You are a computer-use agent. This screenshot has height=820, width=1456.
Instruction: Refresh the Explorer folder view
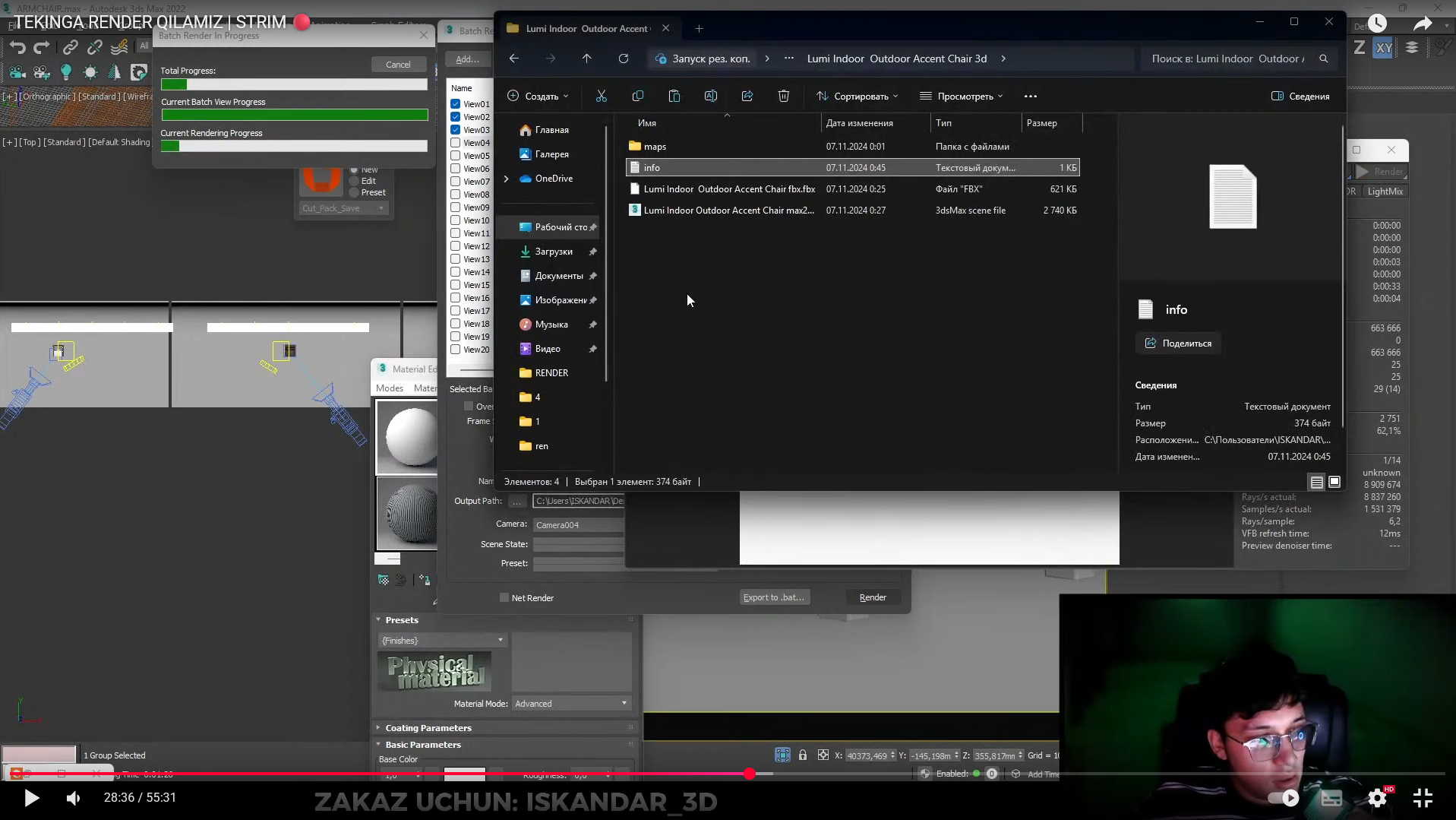pos(624,59)
